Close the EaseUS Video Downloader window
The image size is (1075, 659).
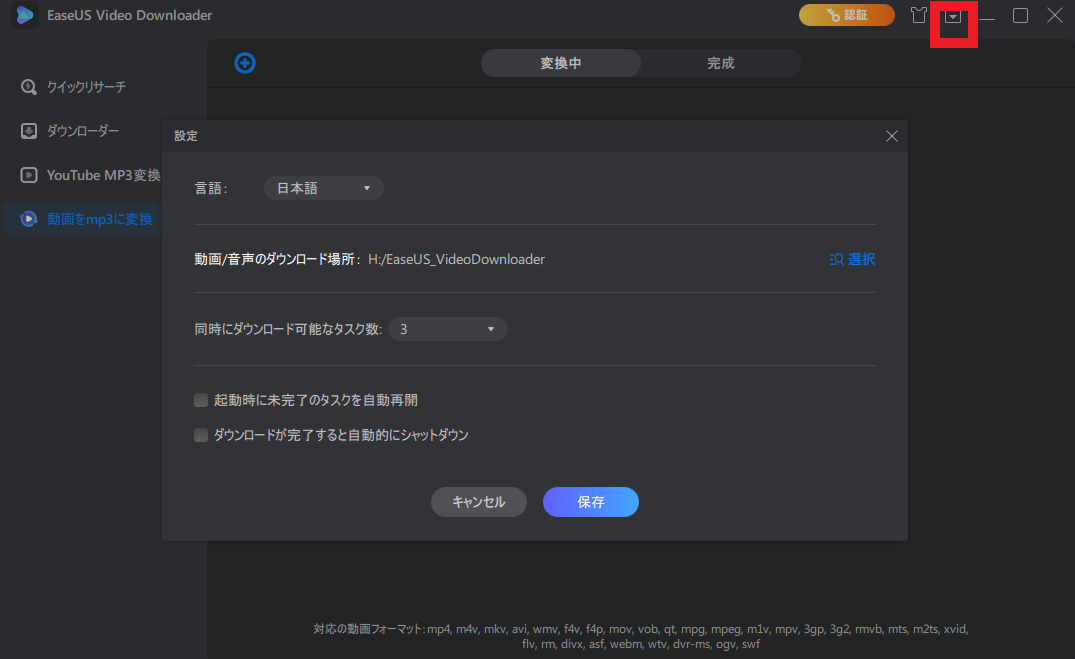[1054, 15]
